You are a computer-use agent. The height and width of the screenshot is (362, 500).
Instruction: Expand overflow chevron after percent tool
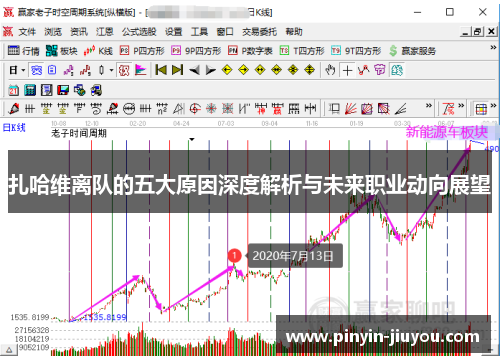(461, 106)
